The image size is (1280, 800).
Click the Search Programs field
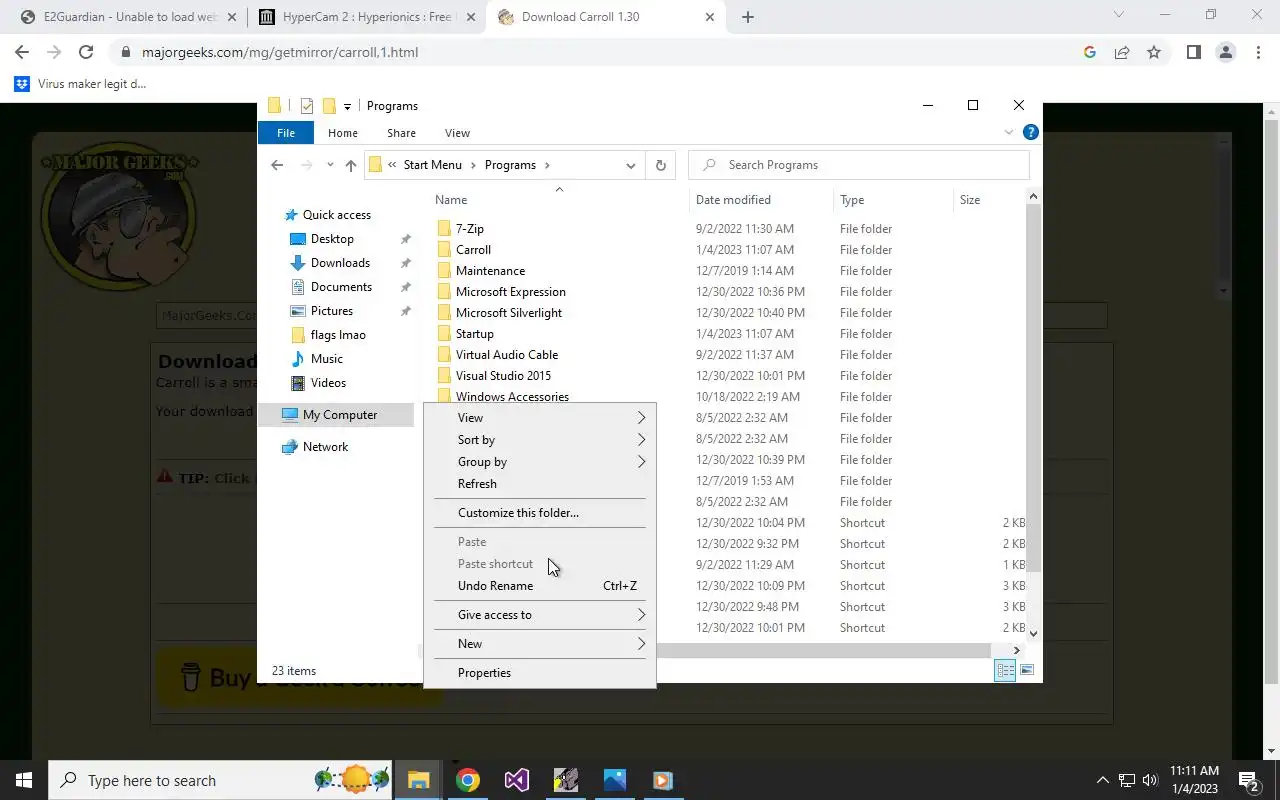tap(859, 165)
